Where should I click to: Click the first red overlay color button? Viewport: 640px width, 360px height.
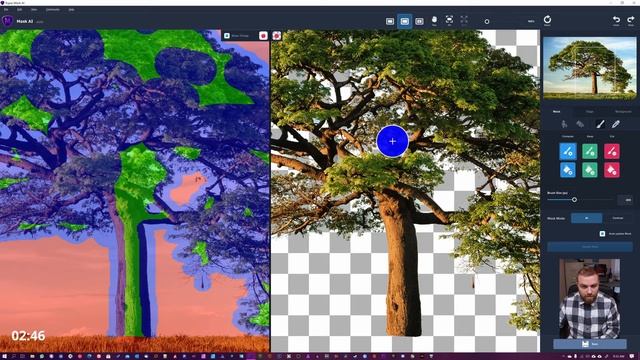click(x=263, y=36)
